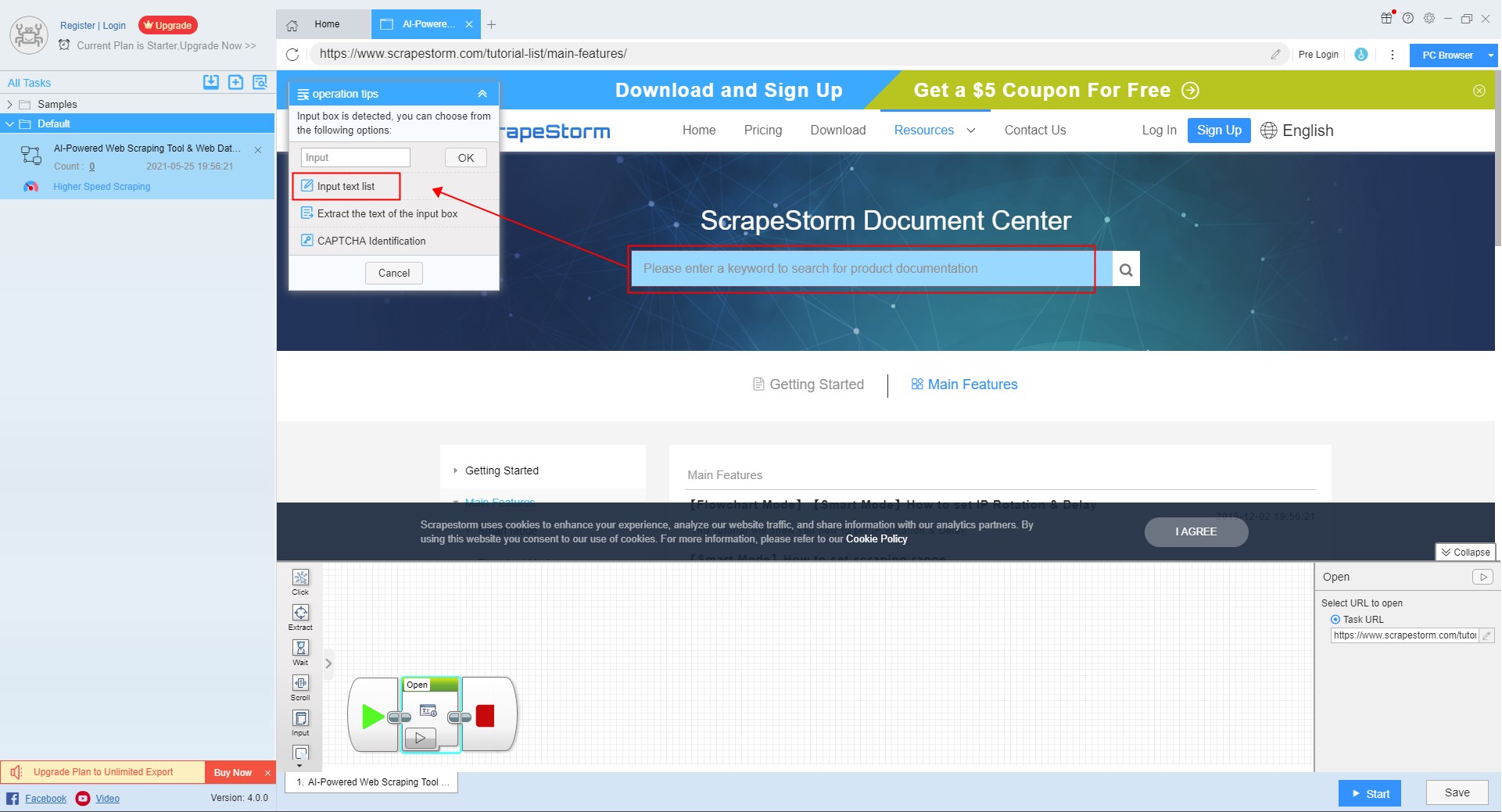Click the pencil edit URL icon
Screen dimensions: 1502x812
pyautogui.click(x=1275, y=54)
